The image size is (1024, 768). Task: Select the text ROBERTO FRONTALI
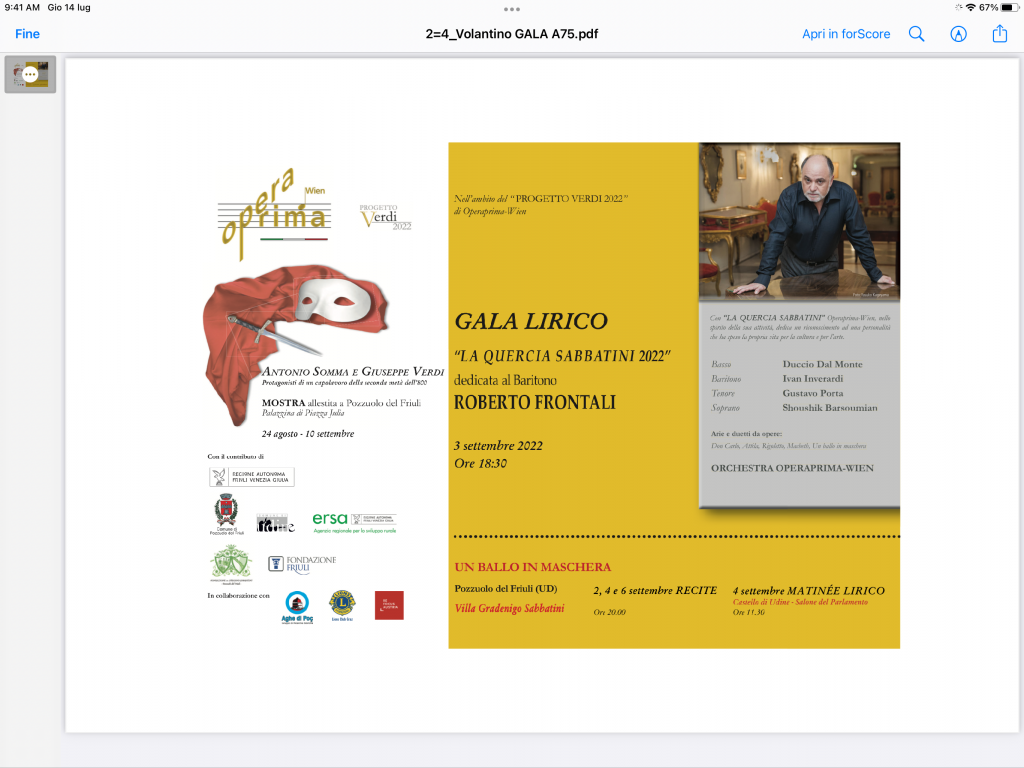[x=535, y=402]
